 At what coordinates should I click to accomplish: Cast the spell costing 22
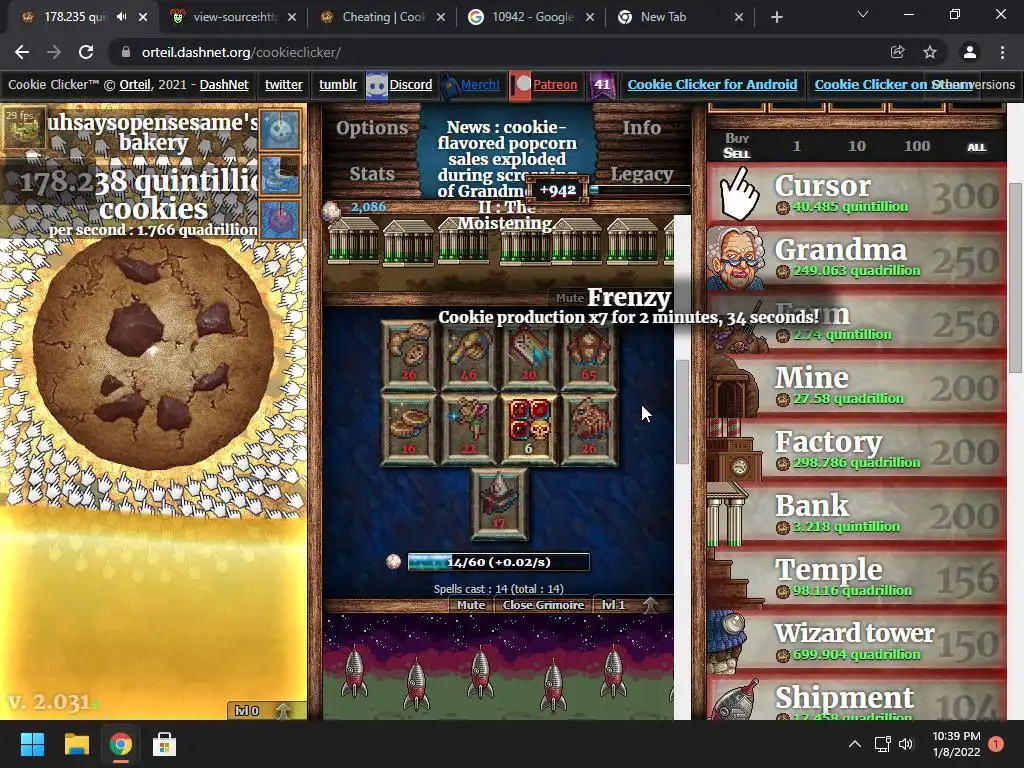tap(469, 429)
